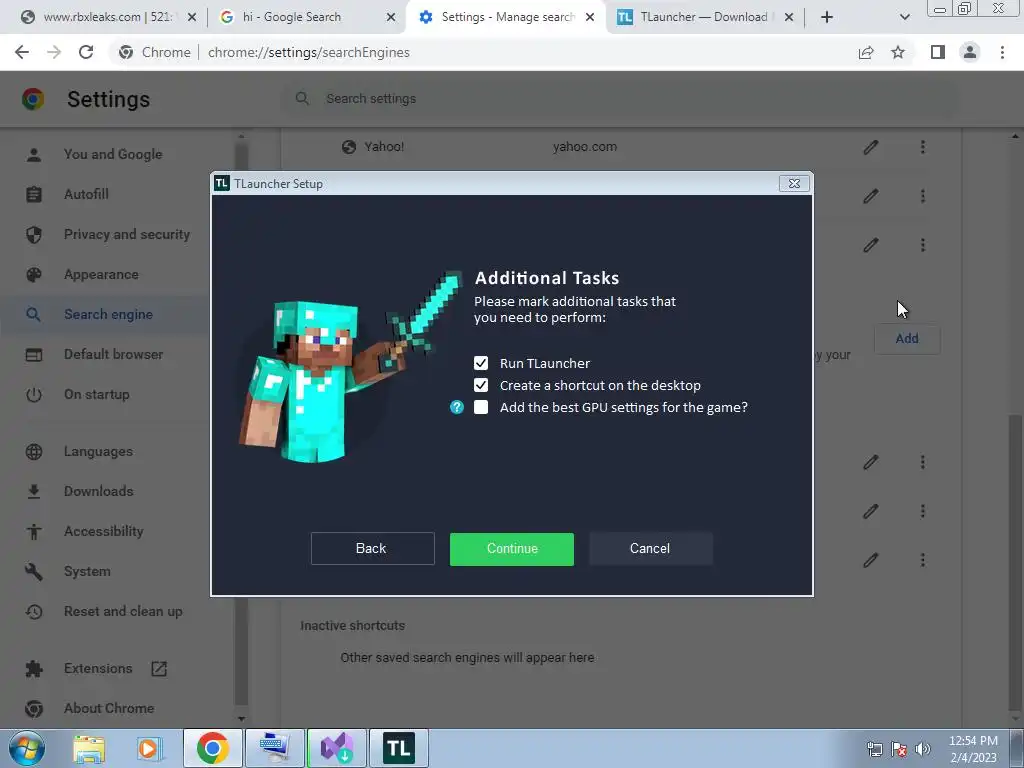Click the Search settings field

click(x=620, y=99)
